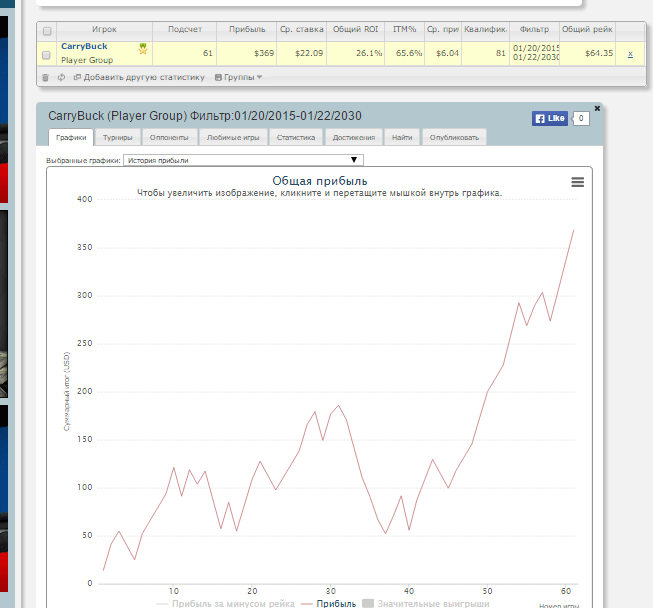Click the $64.35 total rake cell
Image resolution: width=653 pixels, height=608 pixels.
[587, 53]
